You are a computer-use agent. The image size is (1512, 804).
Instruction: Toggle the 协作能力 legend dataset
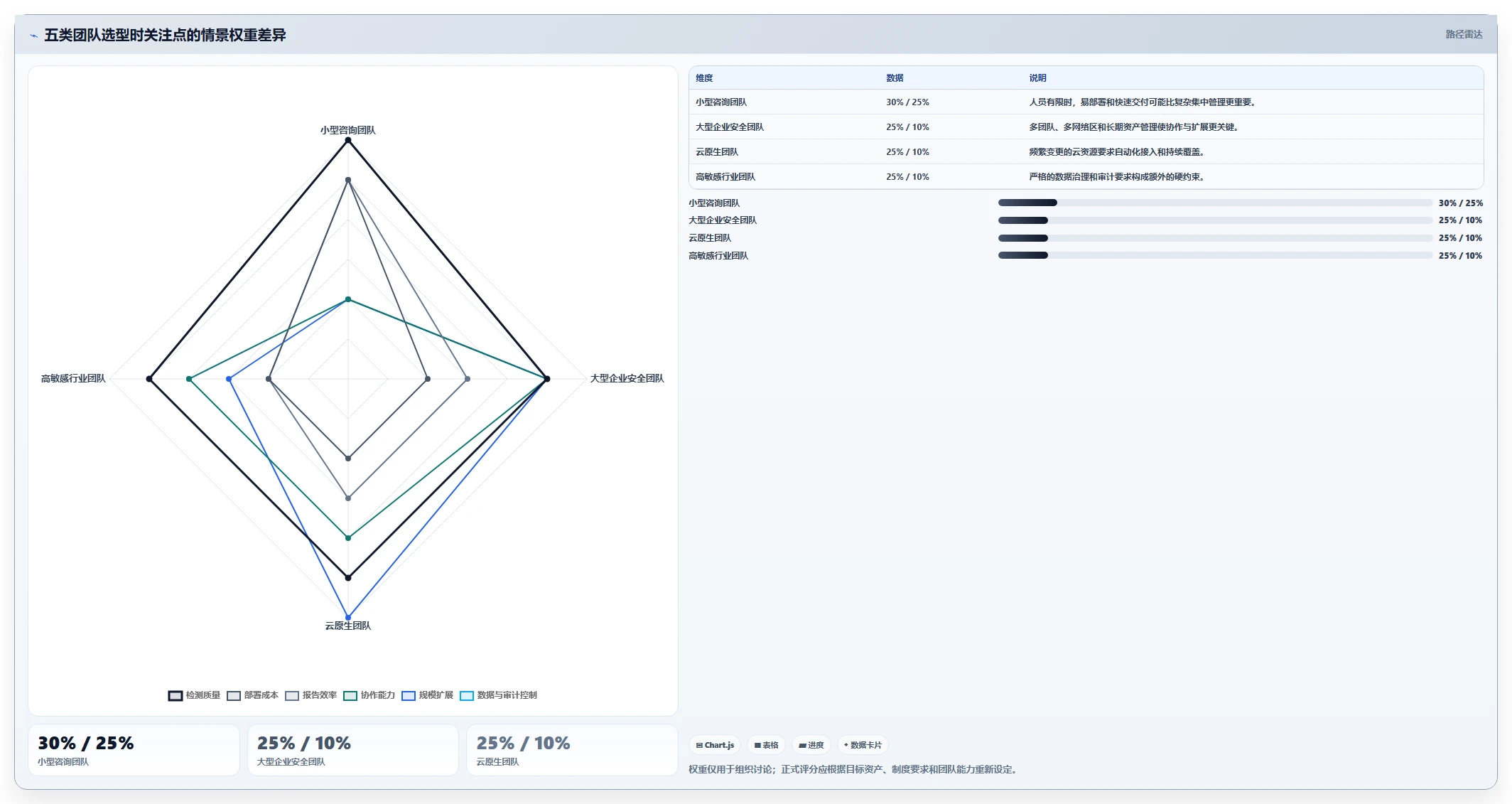[x=369, y=695]
